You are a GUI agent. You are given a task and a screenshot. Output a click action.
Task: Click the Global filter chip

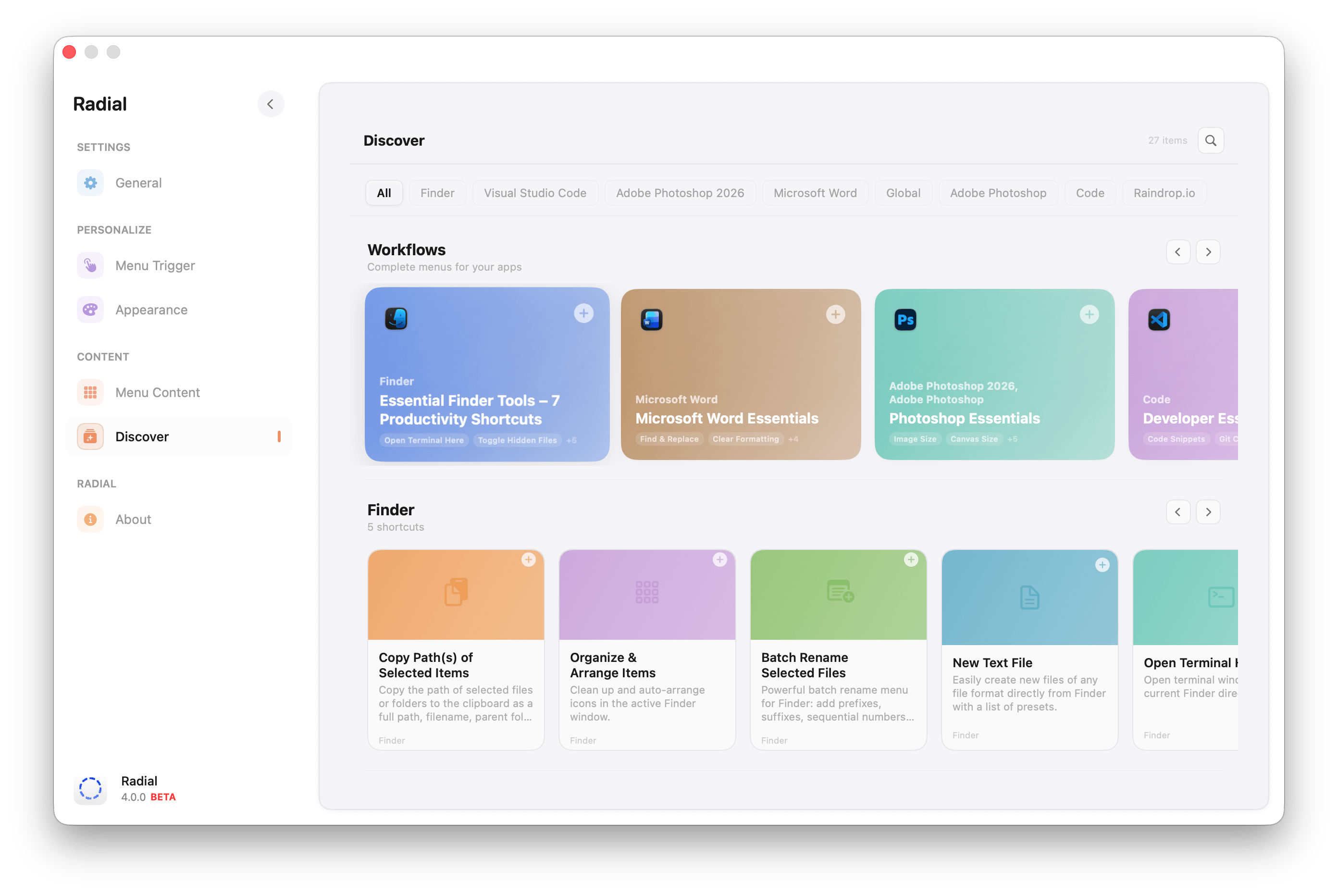(903, 193)
